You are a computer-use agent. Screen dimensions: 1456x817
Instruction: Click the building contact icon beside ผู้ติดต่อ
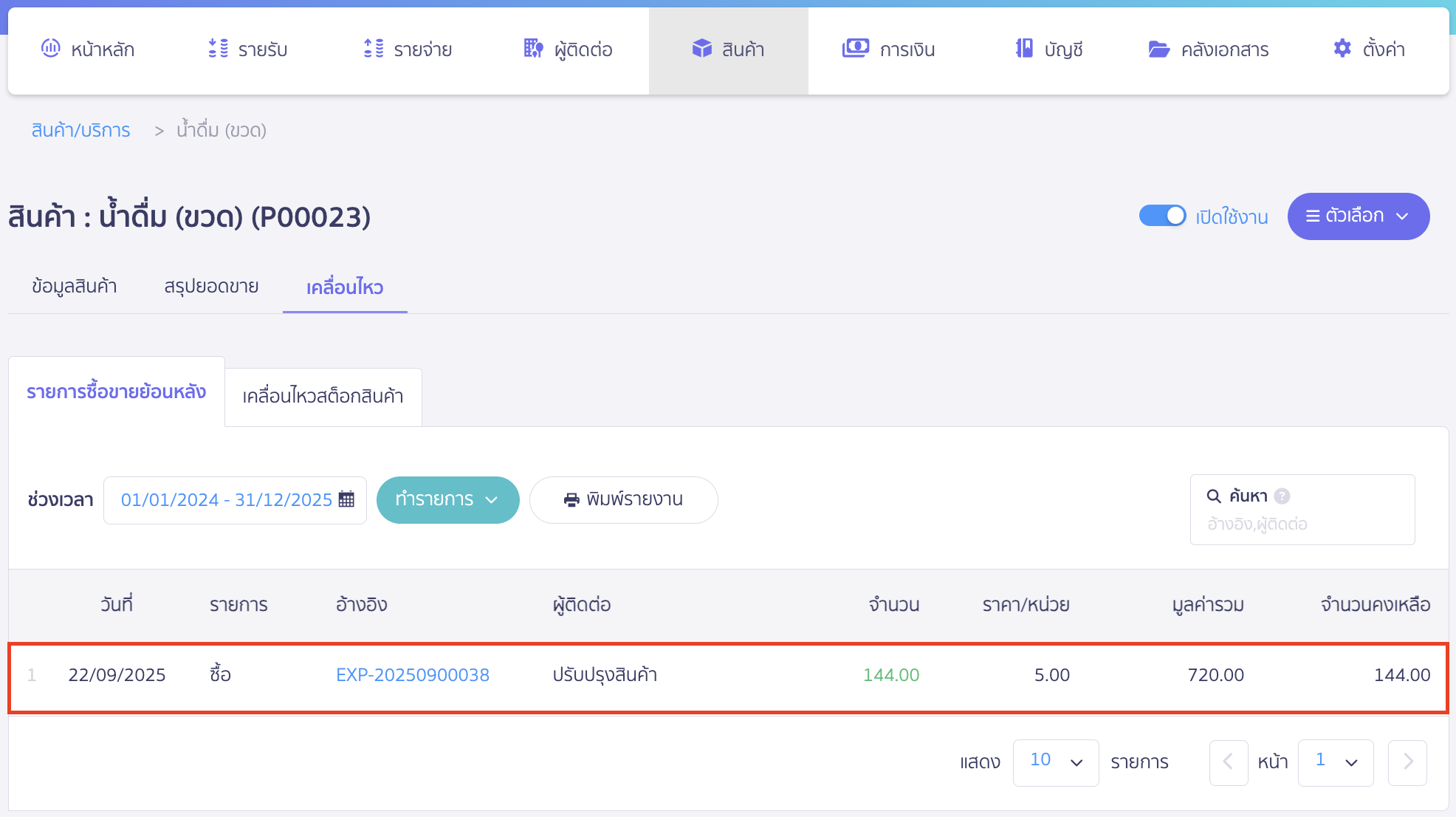coord(533,49)
